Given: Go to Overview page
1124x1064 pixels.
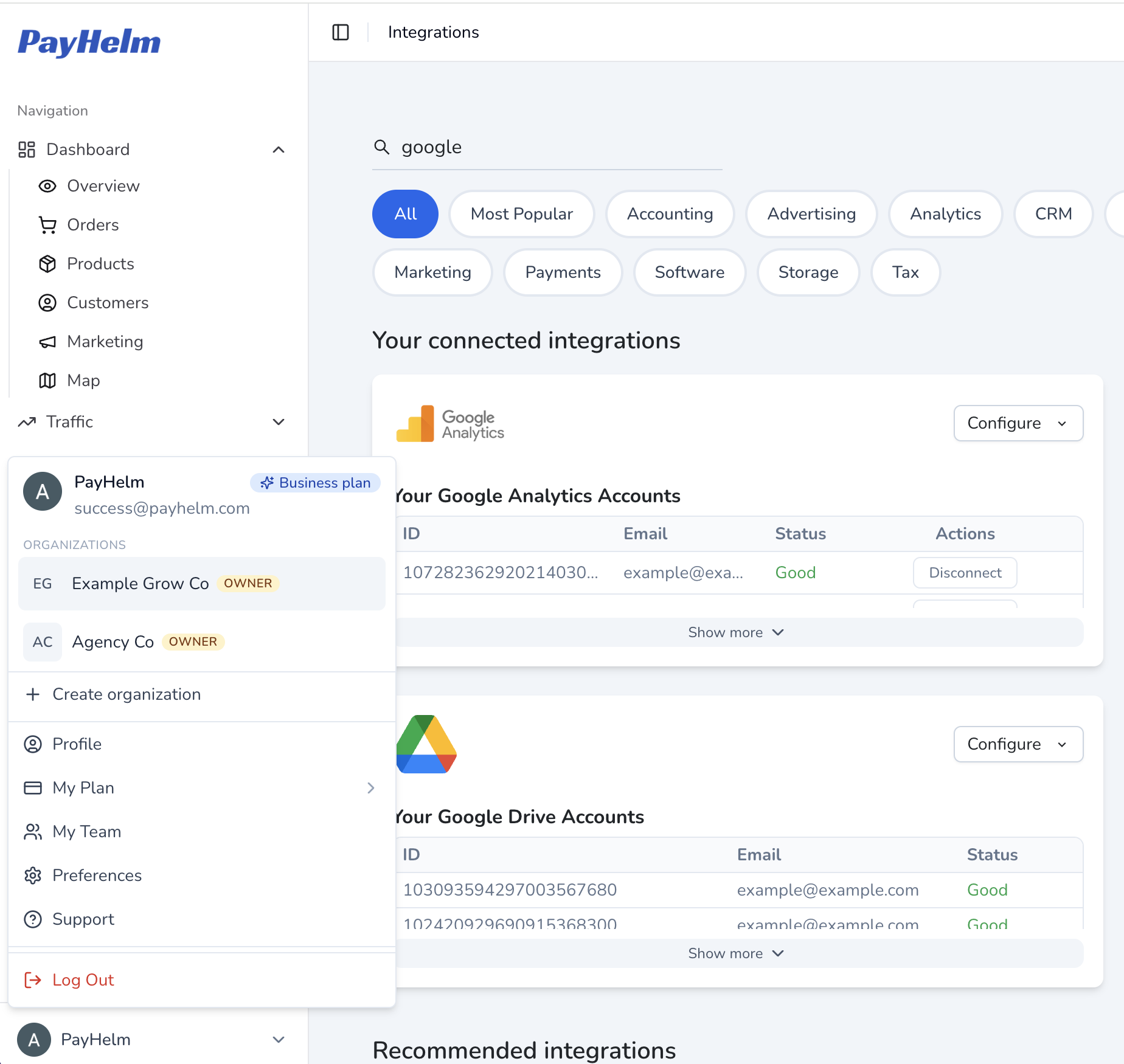Looking at the screenshot, I should 103,186.
